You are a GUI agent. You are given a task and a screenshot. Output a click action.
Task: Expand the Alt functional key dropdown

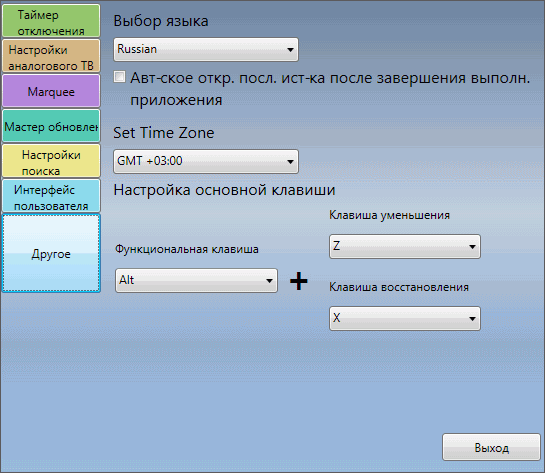[196, 280]
